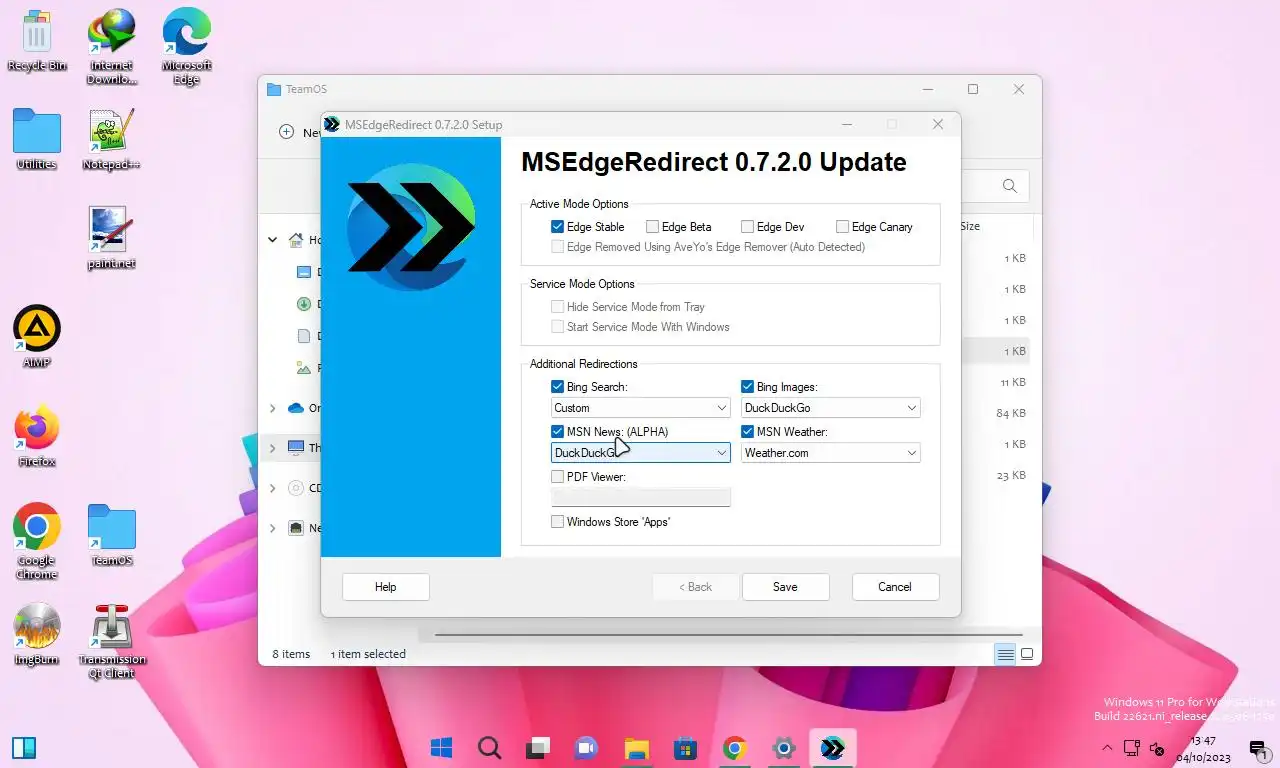Open Bing Search engine dropdown showing Custom

[x=641, y=408]
